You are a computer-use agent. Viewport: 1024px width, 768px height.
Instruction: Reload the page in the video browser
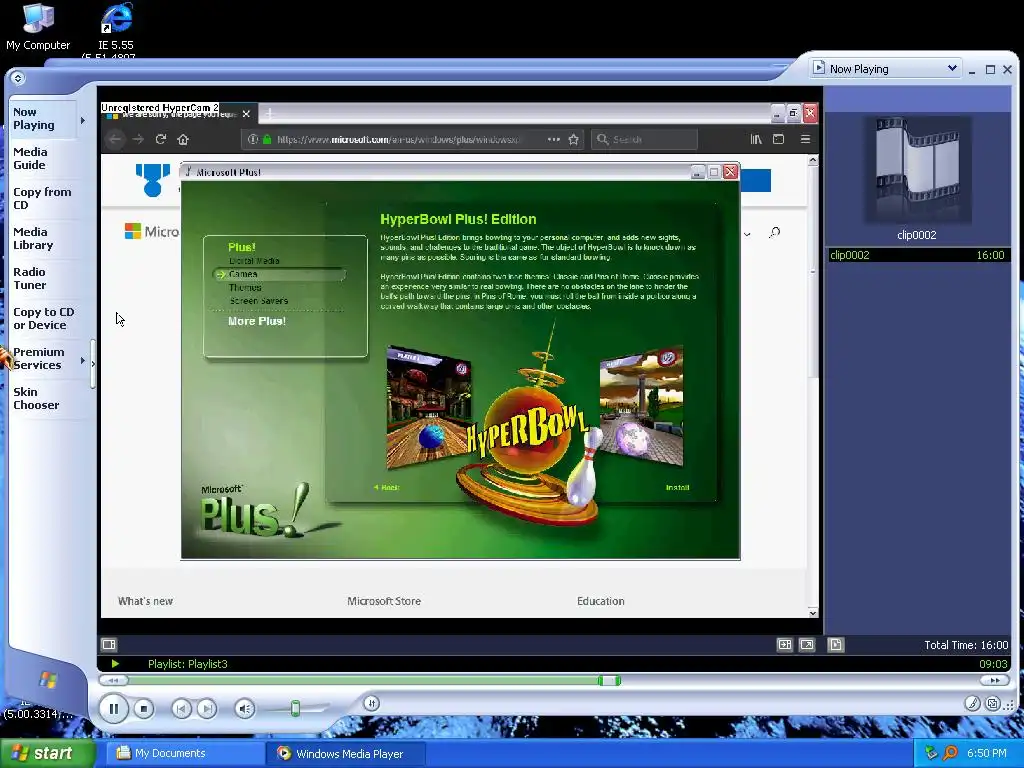point(161,139)
